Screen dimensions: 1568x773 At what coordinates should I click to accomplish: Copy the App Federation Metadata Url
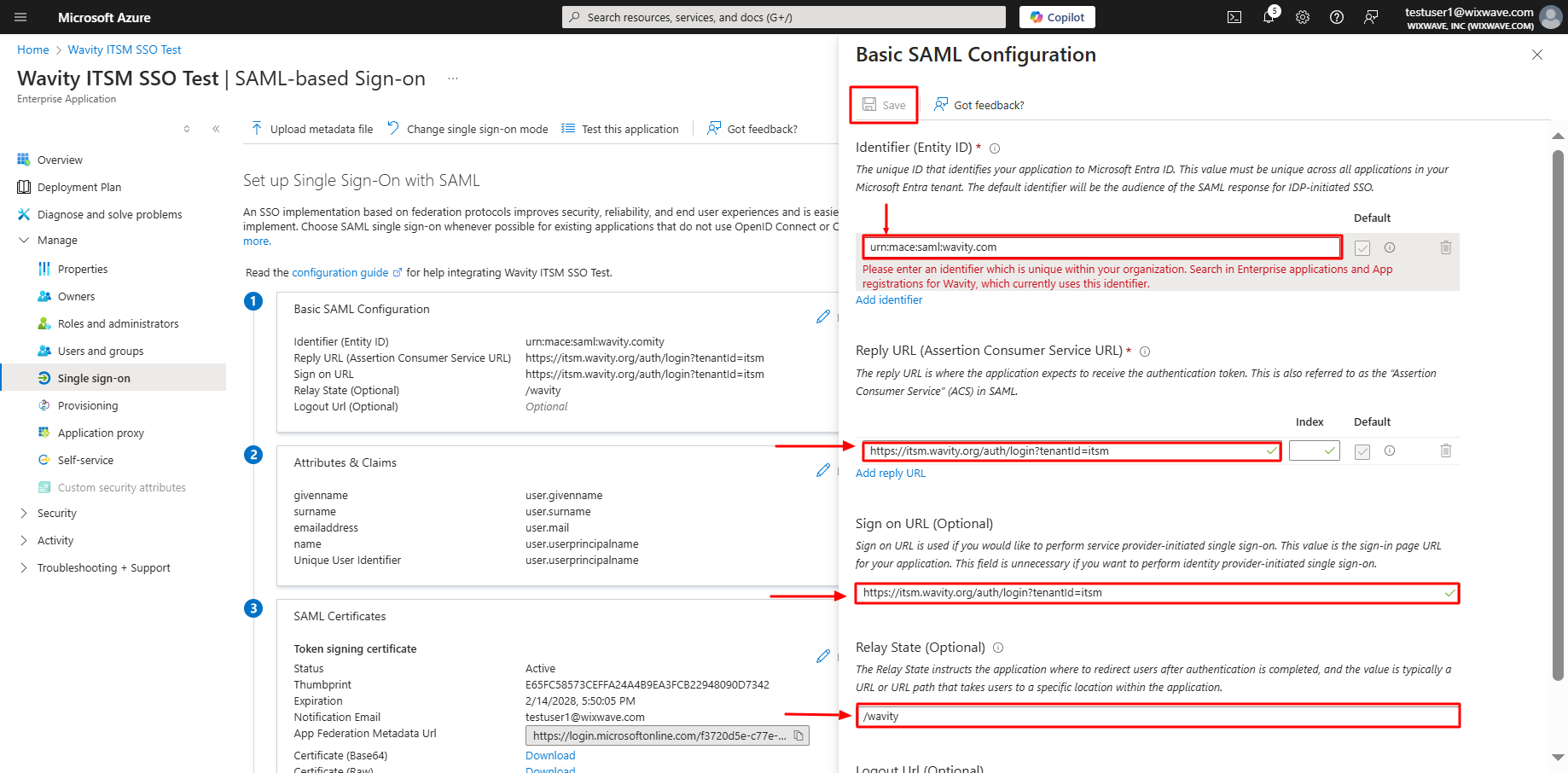click(799, 735)
